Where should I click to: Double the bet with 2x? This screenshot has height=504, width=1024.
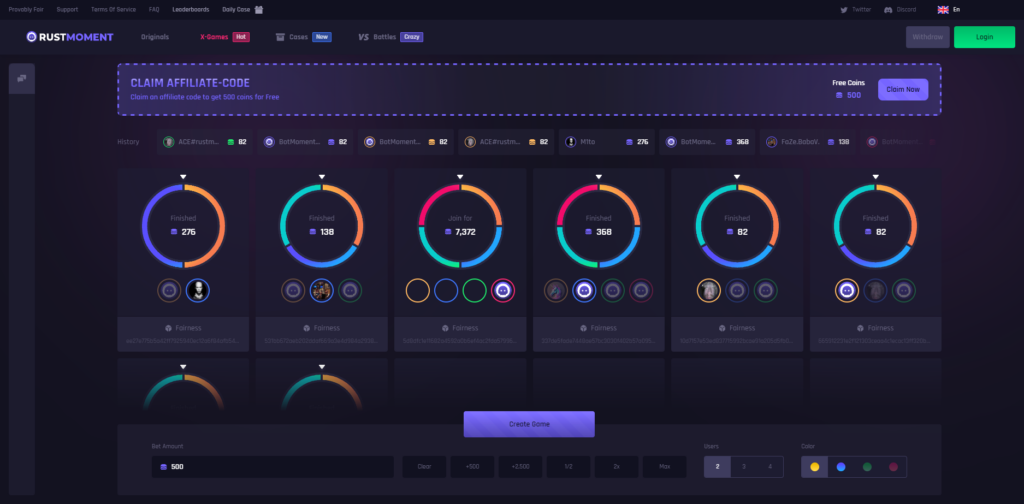(616, 467)
